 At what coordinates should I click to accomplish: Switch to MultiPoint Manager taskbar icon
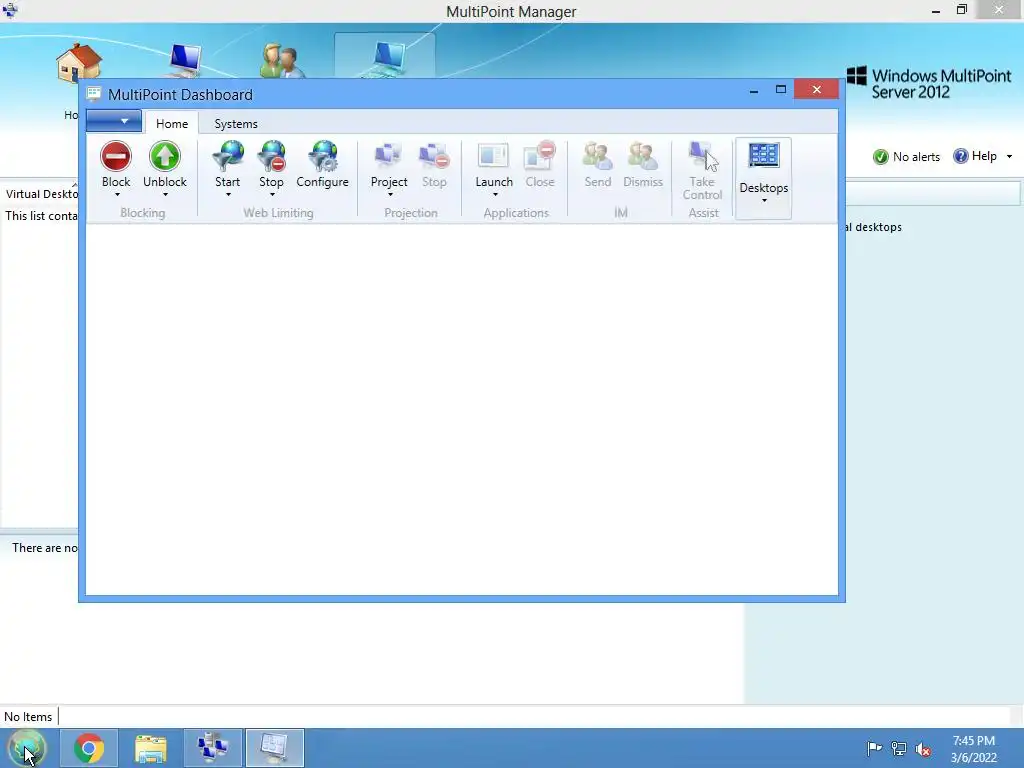tap(213, 748)
